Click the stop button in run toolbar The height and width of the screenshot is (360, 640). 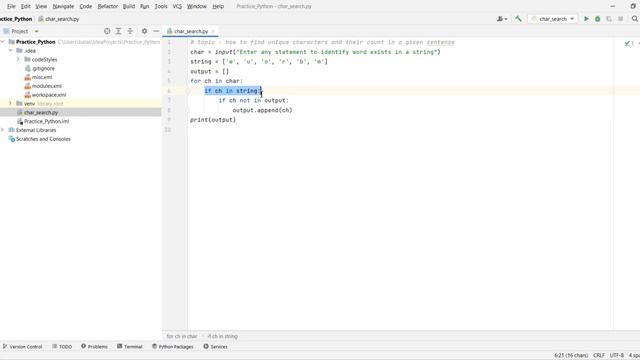(x=620, y=19)
